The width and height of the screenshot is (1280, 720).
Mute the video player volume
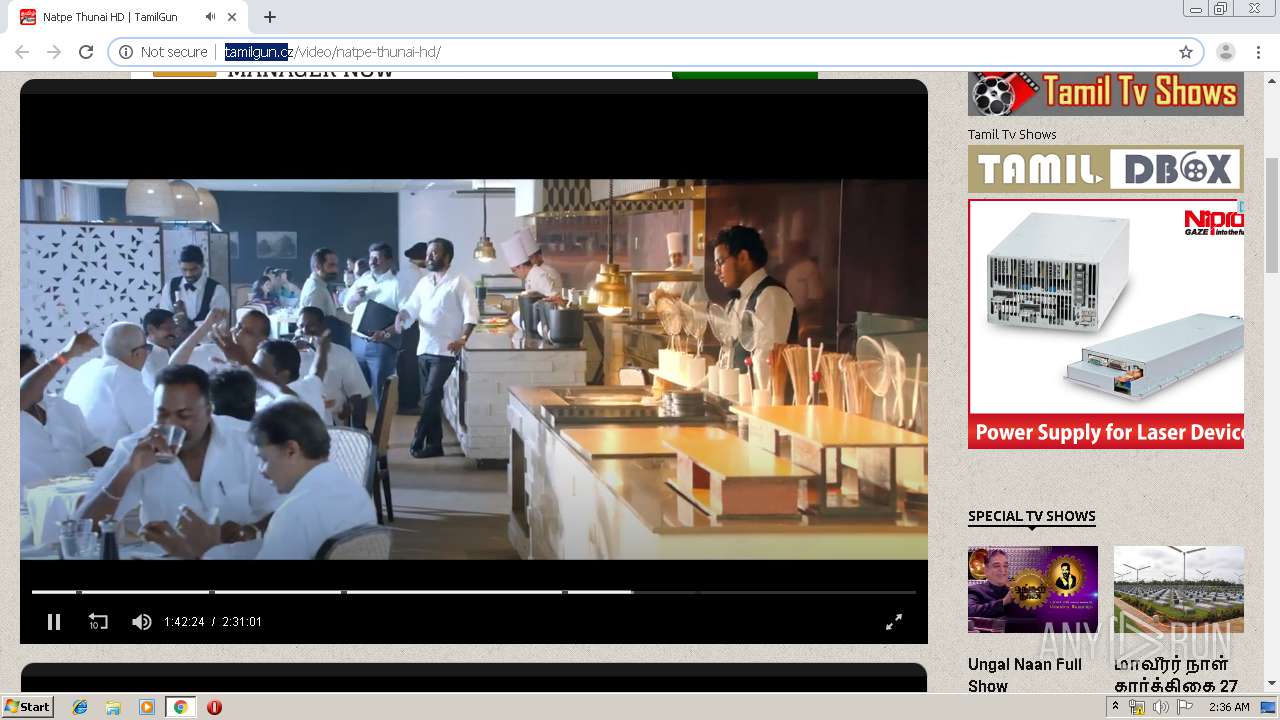coord(141,622)
